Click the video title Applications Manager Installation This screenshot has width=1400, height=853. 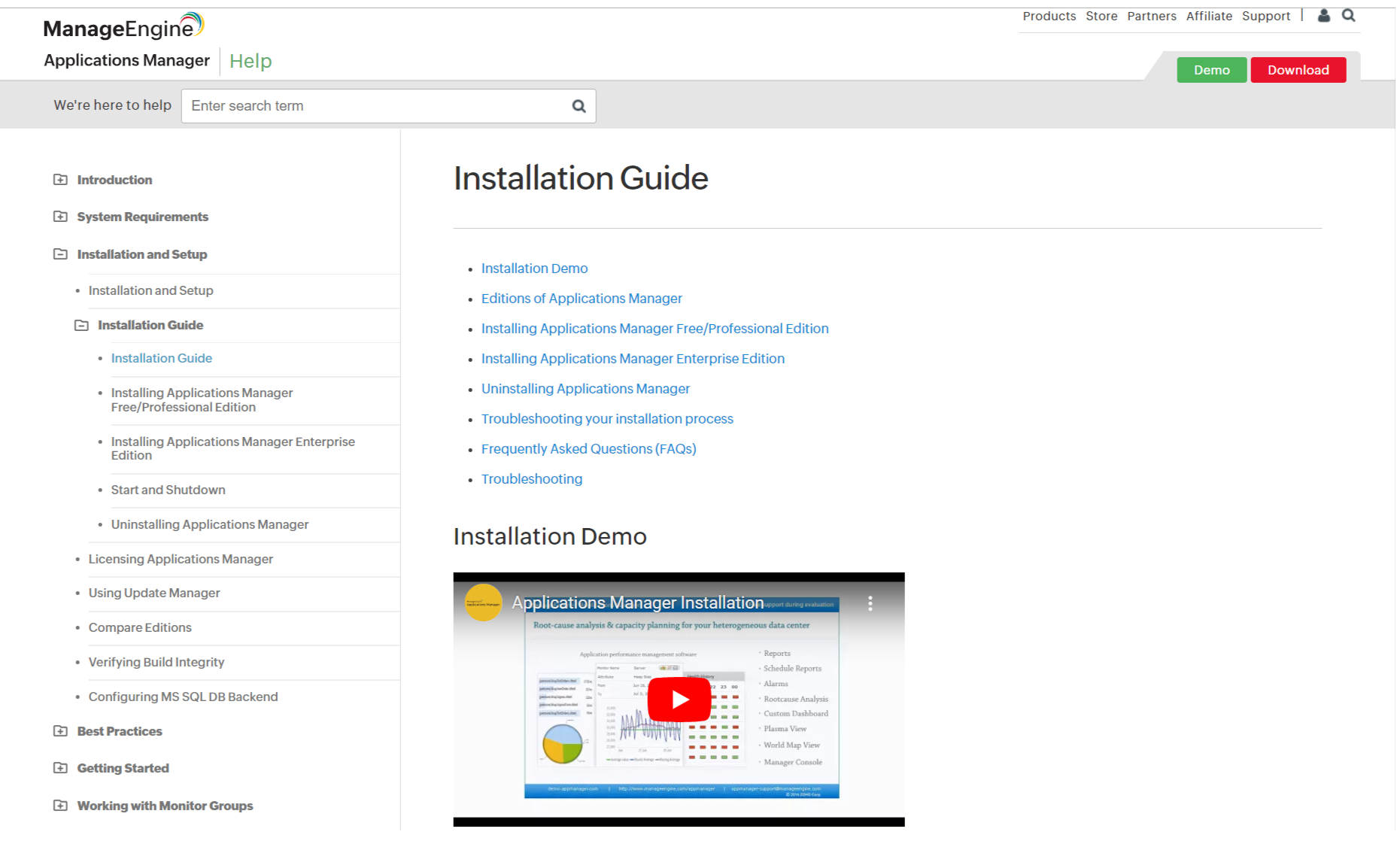click(x=638, y=603)
